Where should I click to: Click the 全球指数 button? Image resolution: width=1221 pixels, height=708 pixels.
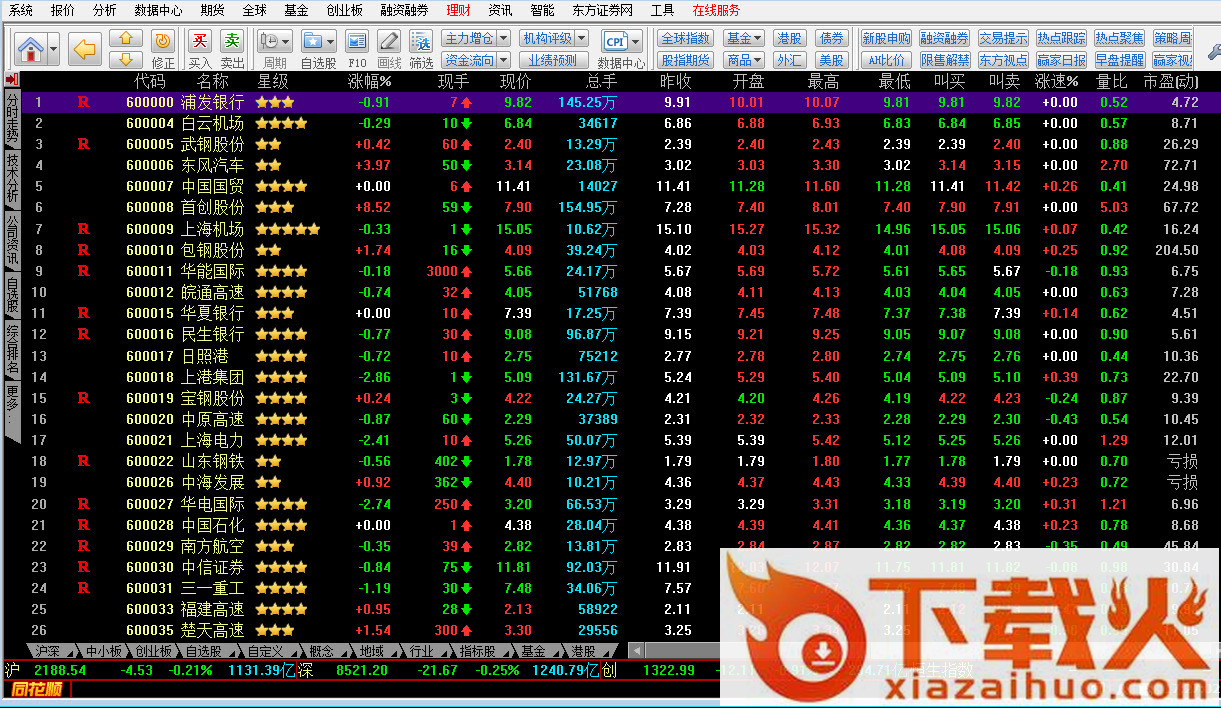(685, 38)
